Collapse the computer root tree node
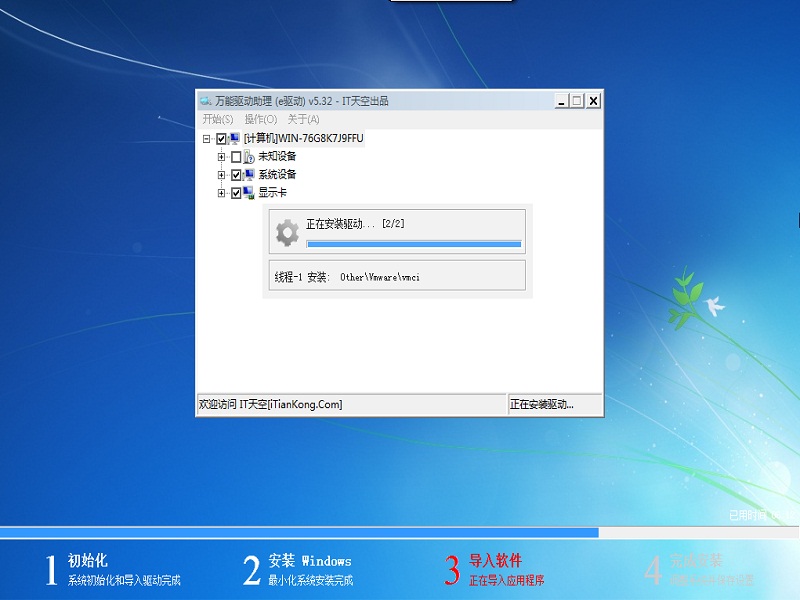Image resolution: width=800 pixels, height=600 pixels. coord(207,139)
